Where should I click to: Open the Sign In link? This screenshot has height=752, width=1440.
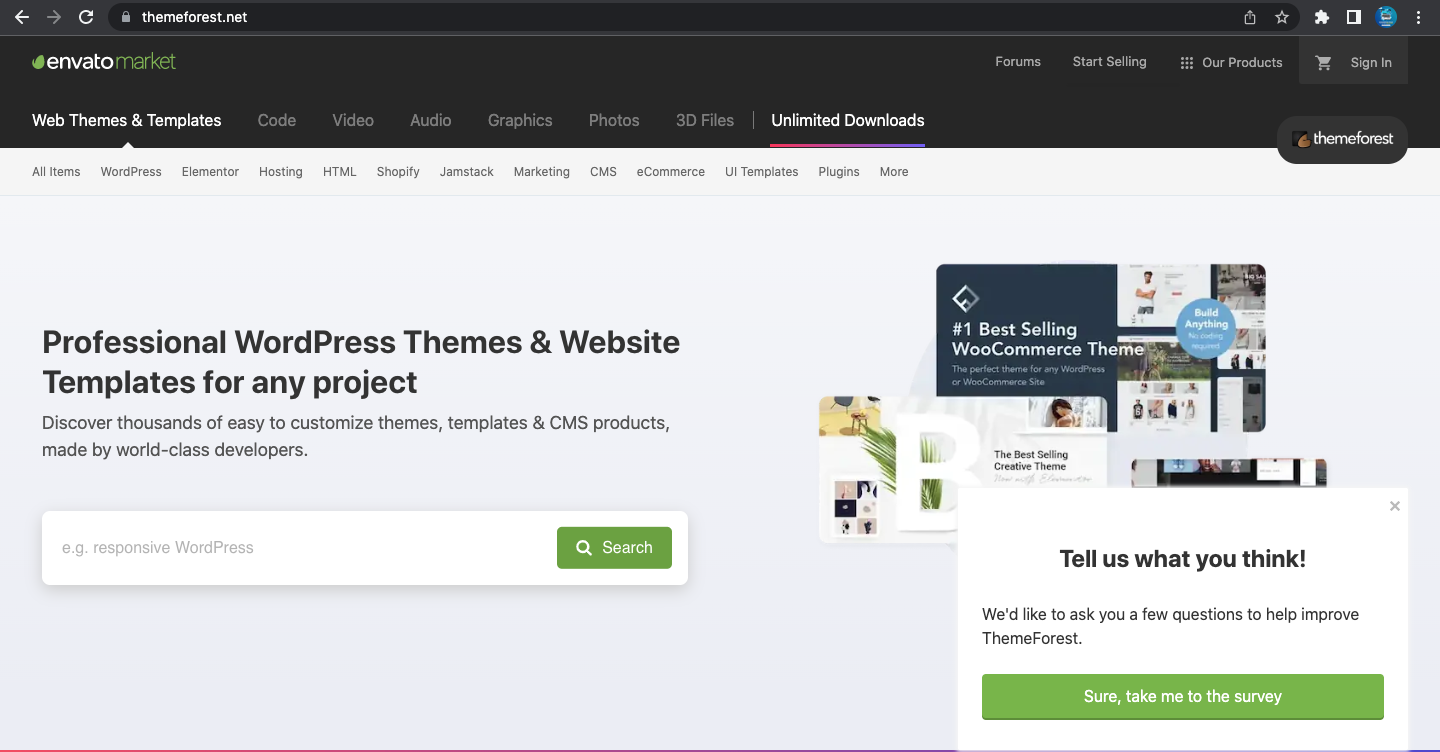[1370, 62]
